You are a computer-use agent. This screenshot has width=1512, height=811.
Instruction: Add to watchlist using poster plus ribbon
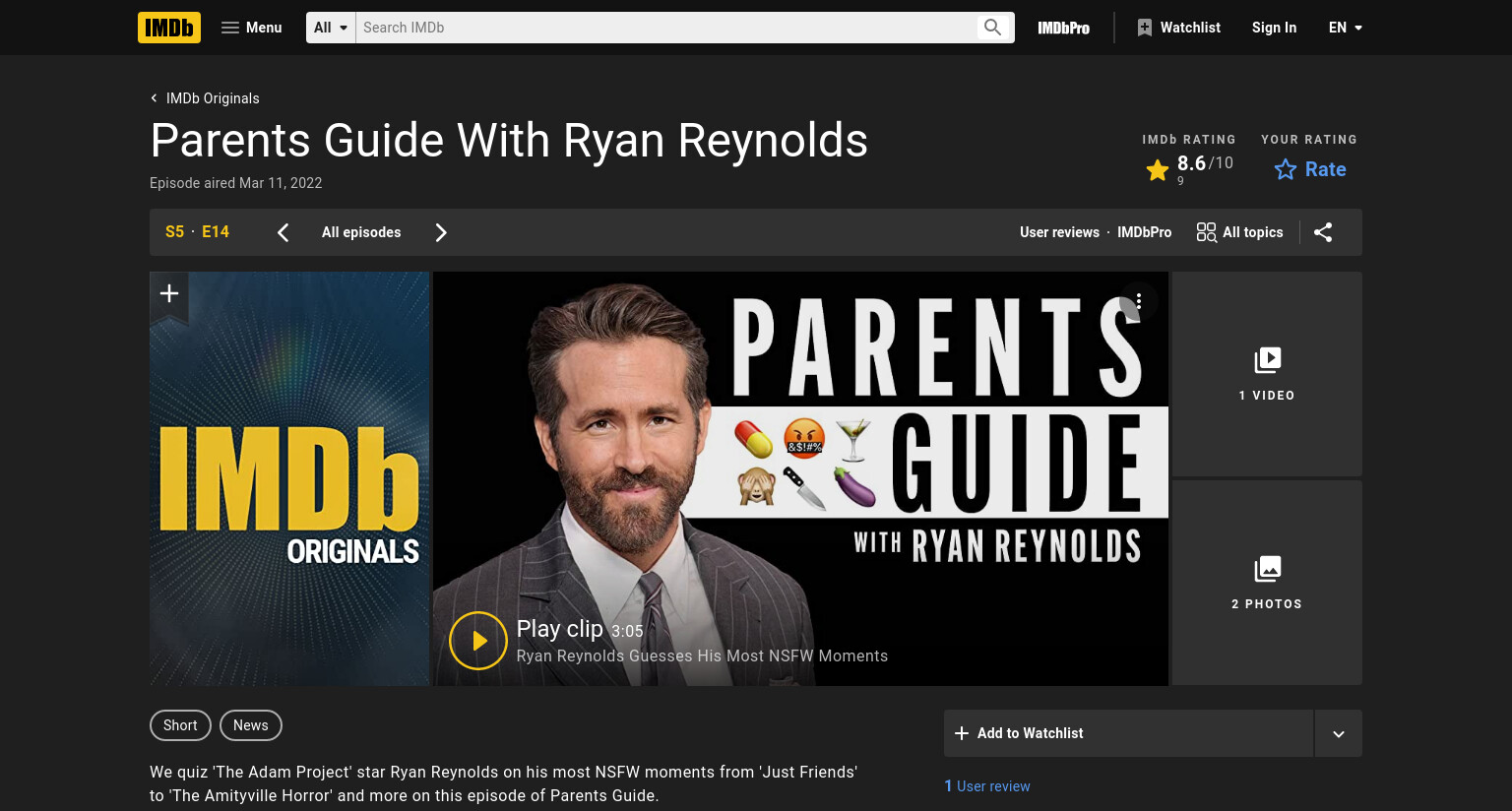point(169,294)
